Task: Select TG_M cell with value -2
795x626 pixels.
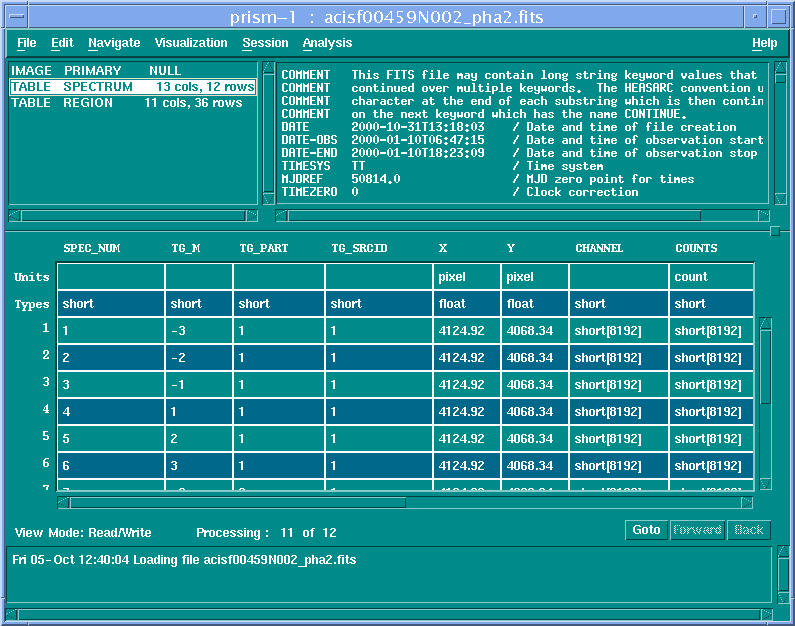Action: 199,358
